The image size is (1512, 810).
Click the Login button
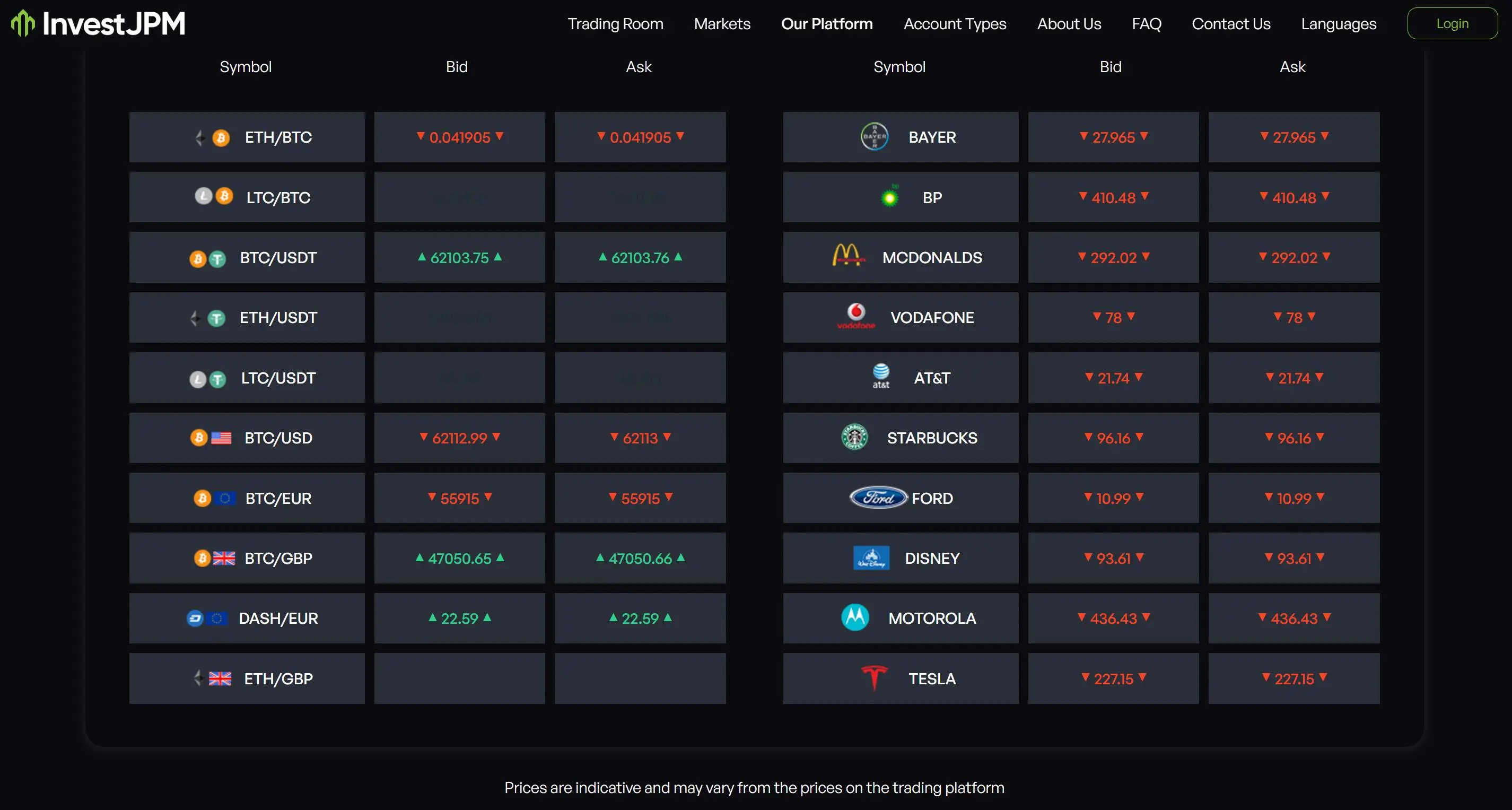point(1452,23)
